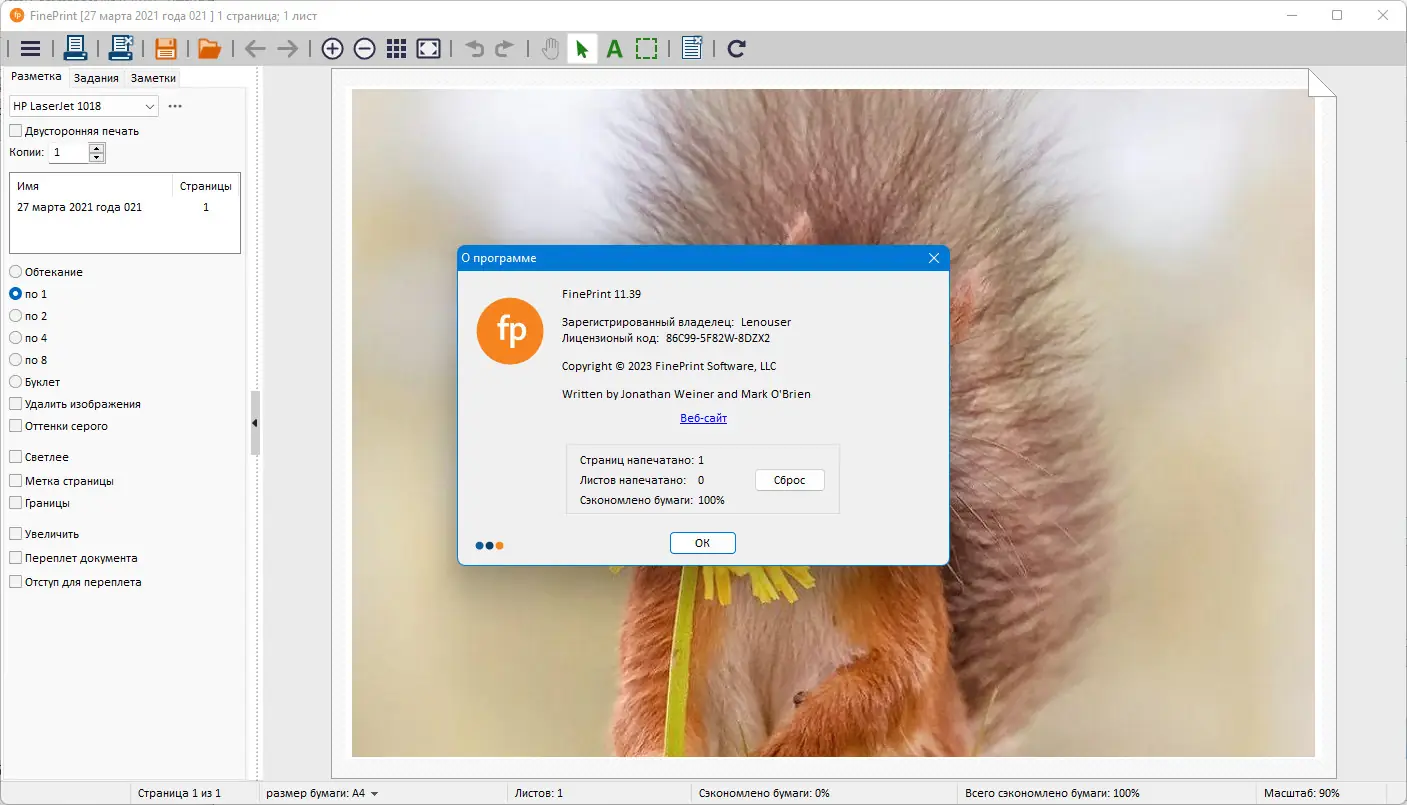Click the redo arrow icon

[504, 48]
